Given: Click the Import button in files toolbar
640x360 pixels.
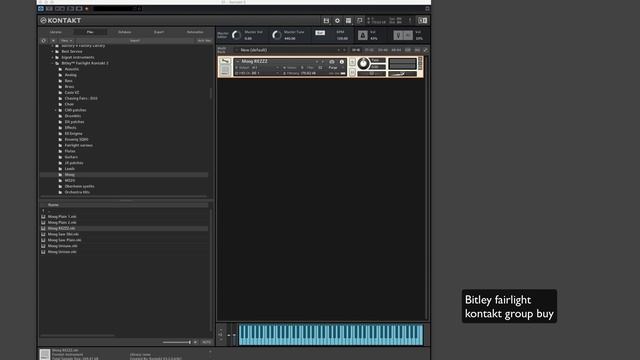Looking at the screenshot, I should pyautogui.click(x=135, y=40).
